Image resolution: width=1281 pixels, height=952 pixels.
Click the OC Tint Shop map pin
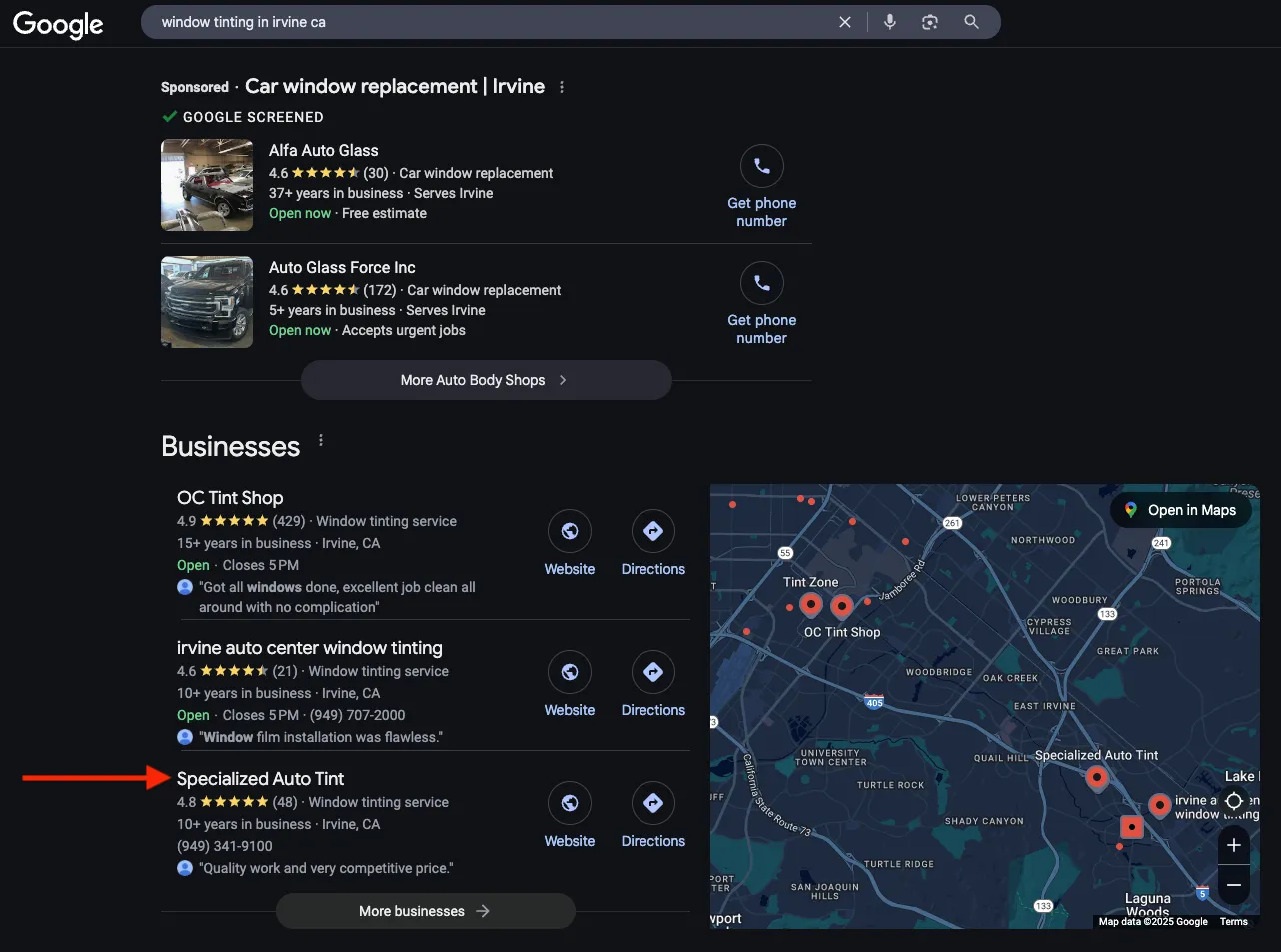click(x=842, y=605)
